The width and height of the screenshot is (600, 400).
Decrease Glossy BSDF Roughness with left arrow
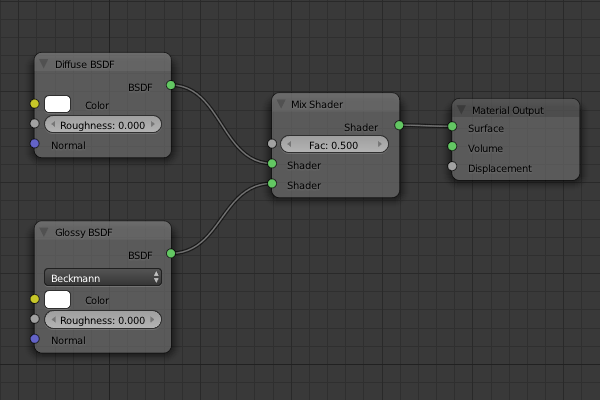tap(53, 319)
